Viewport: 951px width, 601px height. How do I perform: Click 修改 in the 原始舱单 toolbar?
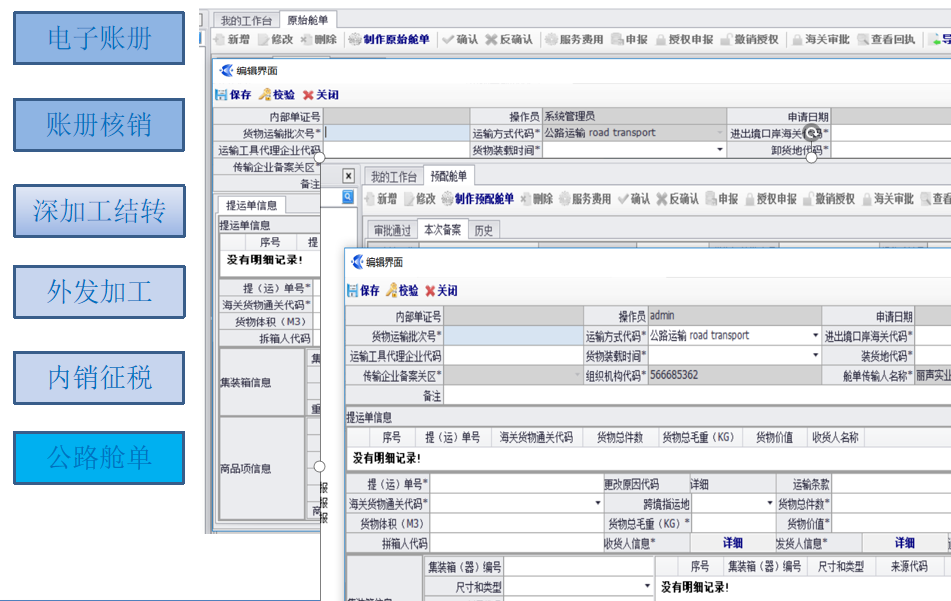click(275, 39)
